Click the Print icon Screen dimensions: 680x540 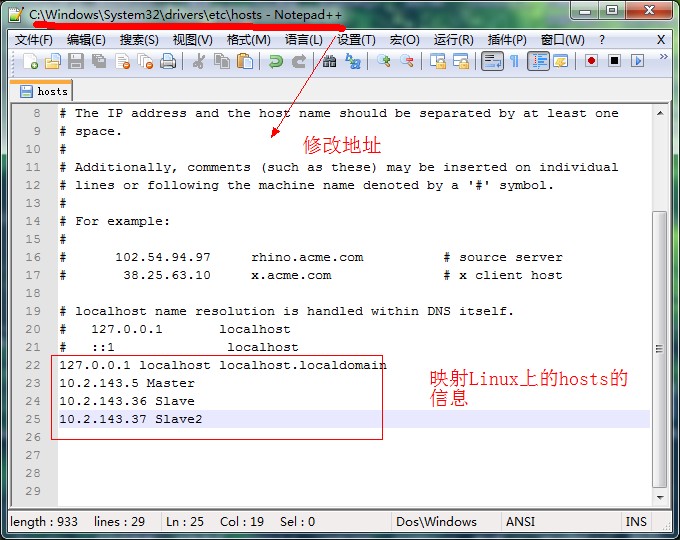click(168, 61)
